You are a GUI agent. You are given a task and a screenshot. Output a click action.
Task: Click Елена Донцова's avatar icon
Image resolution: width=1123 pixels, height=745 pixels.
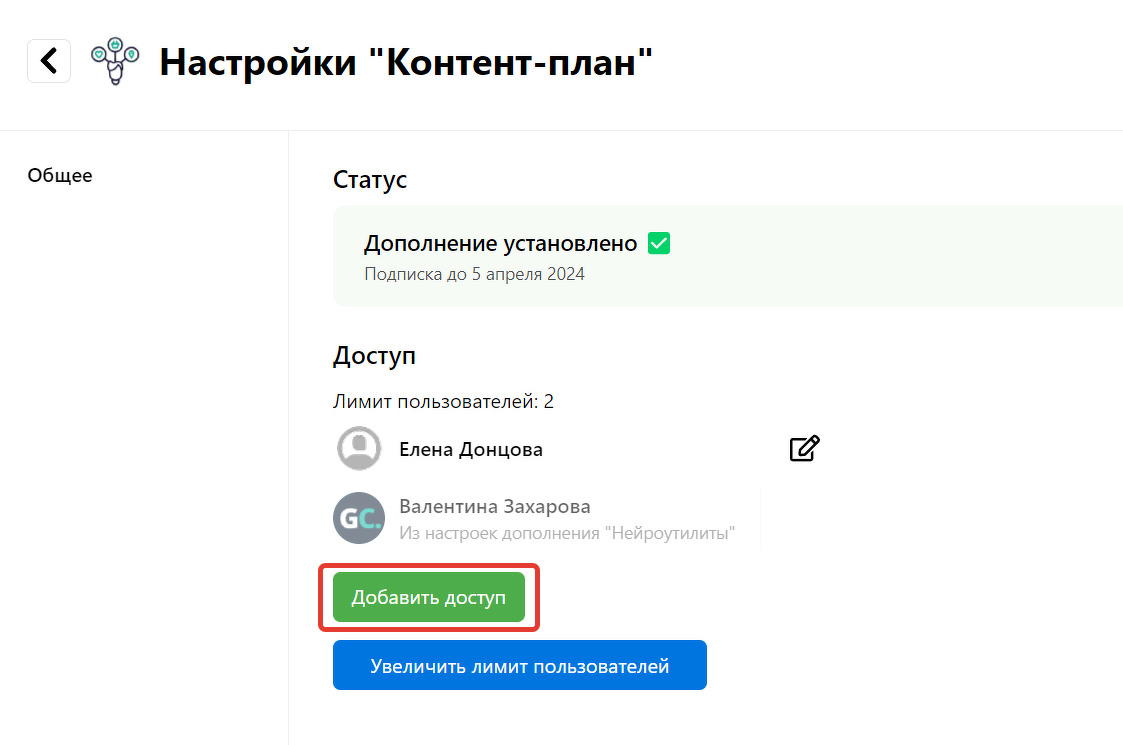click(x=358, y=448)
